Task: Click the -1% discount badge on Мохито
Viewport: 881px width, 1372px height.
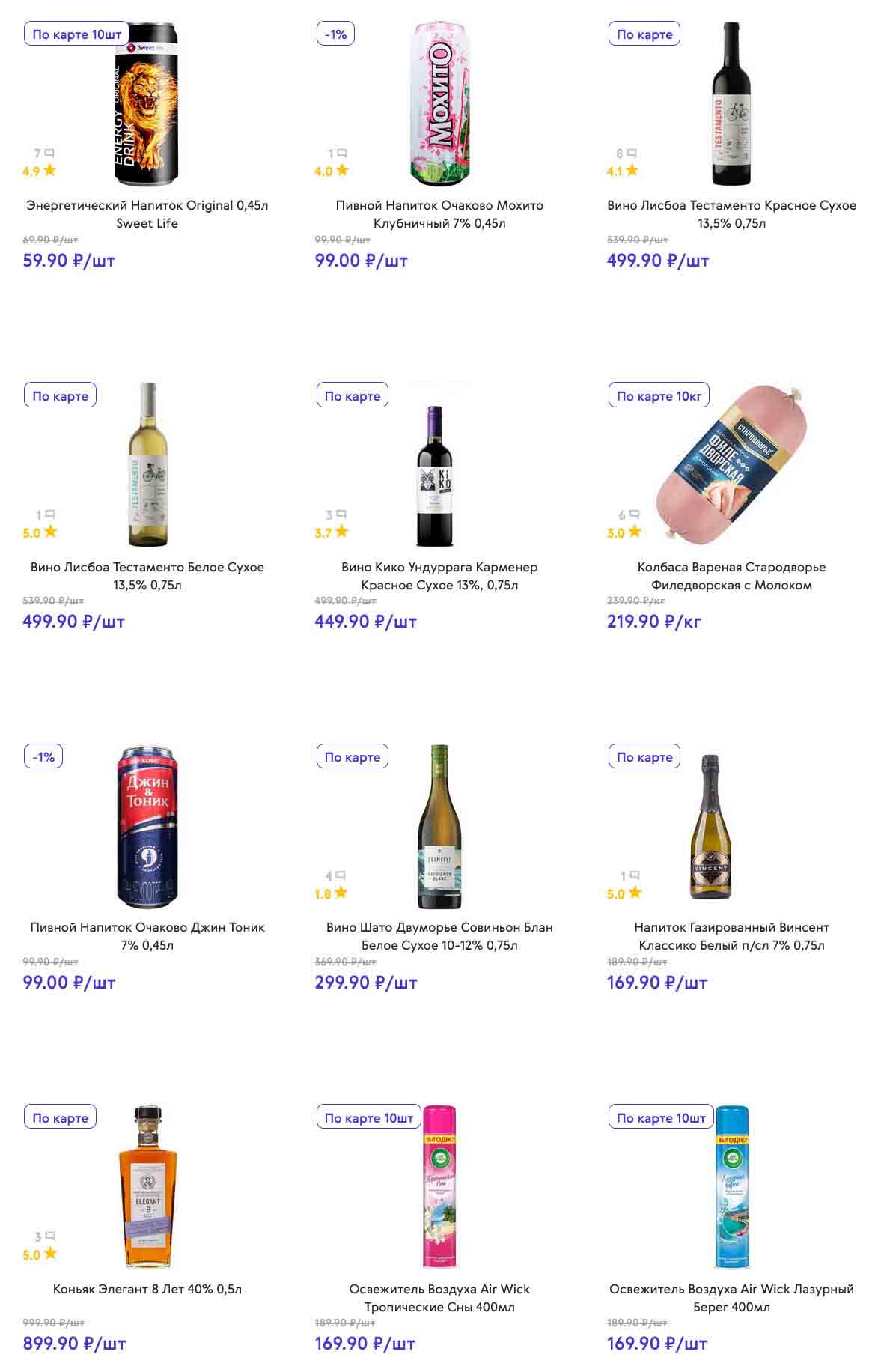Action: [335, 34]
